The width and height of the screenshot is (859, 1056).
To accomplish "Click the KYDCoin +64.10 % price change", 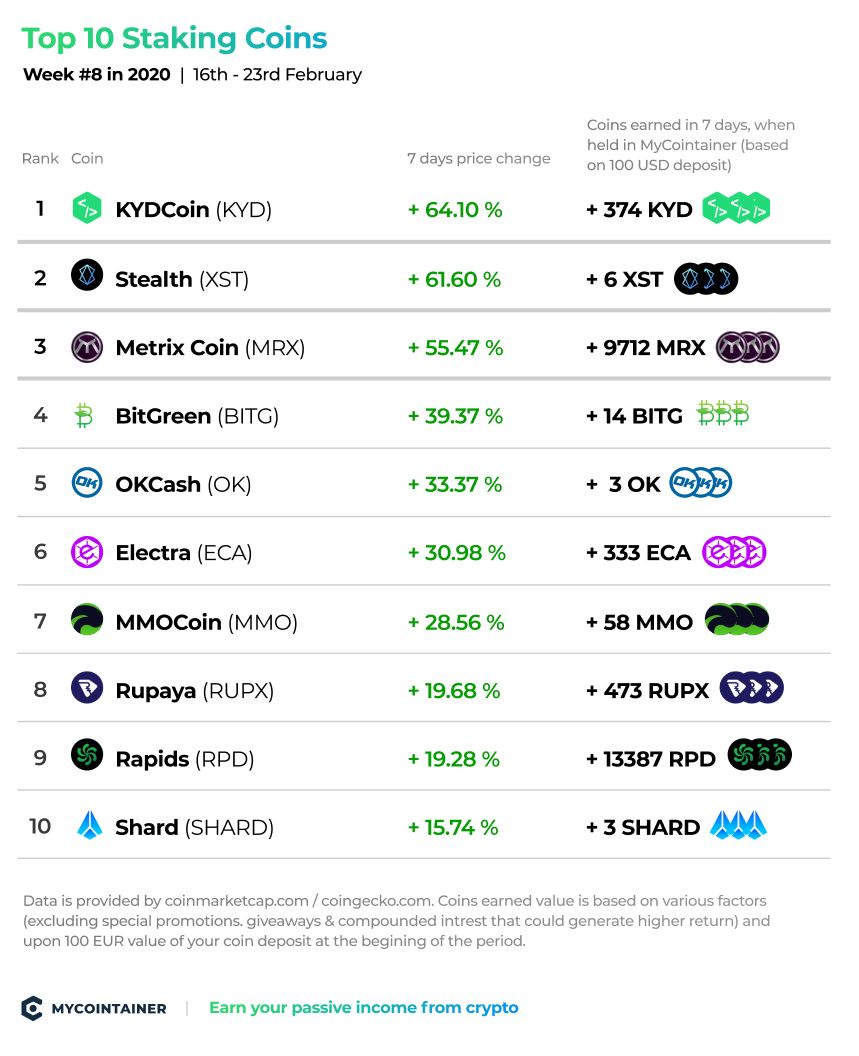I will click(455, 209).
